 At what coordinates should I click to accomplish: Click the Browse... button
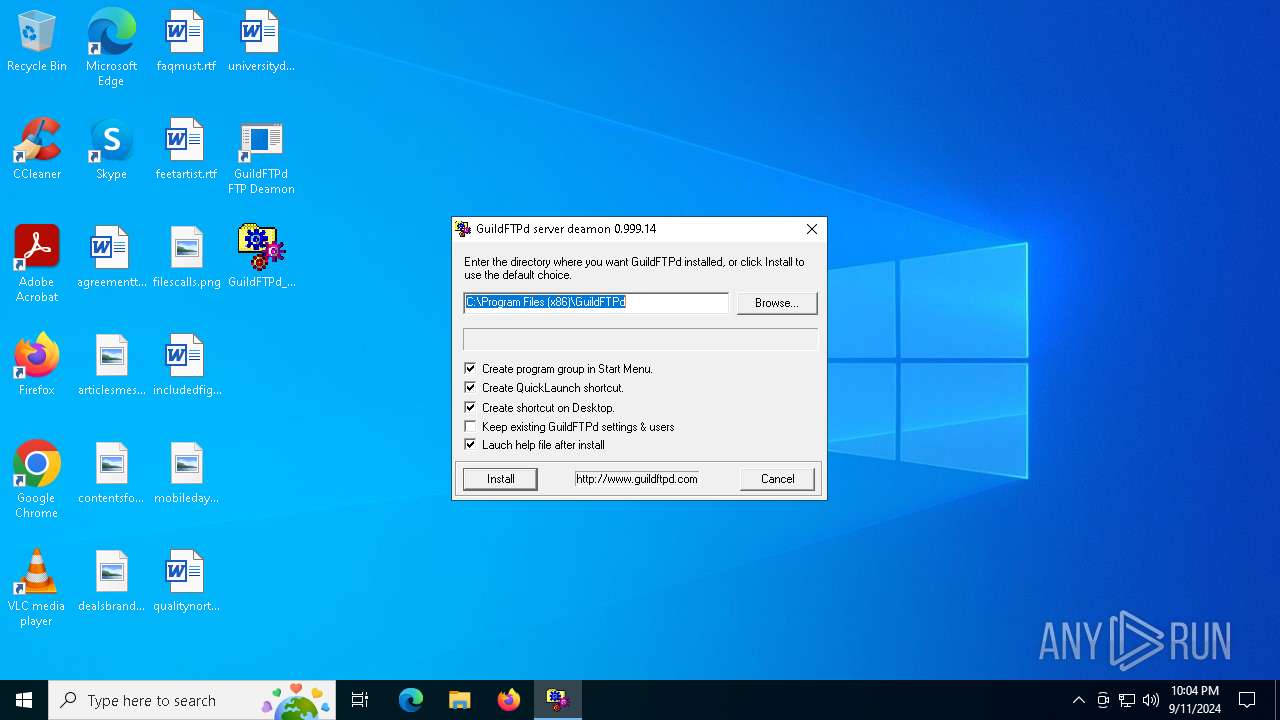point(776,303)
